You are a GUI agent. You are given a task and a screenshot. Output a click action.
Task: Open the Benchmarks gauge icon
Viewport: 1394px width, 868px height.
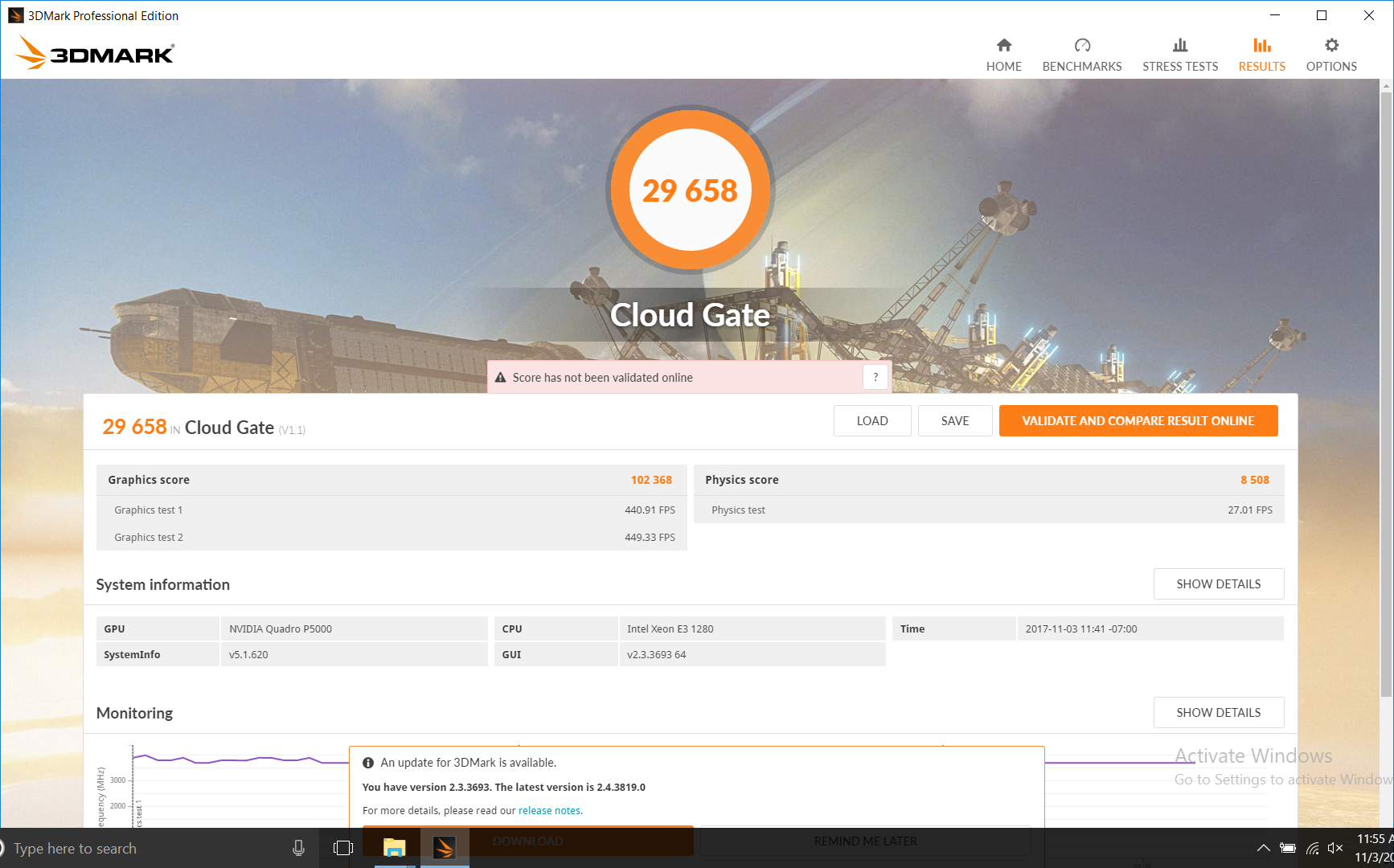pos(1082,45)
